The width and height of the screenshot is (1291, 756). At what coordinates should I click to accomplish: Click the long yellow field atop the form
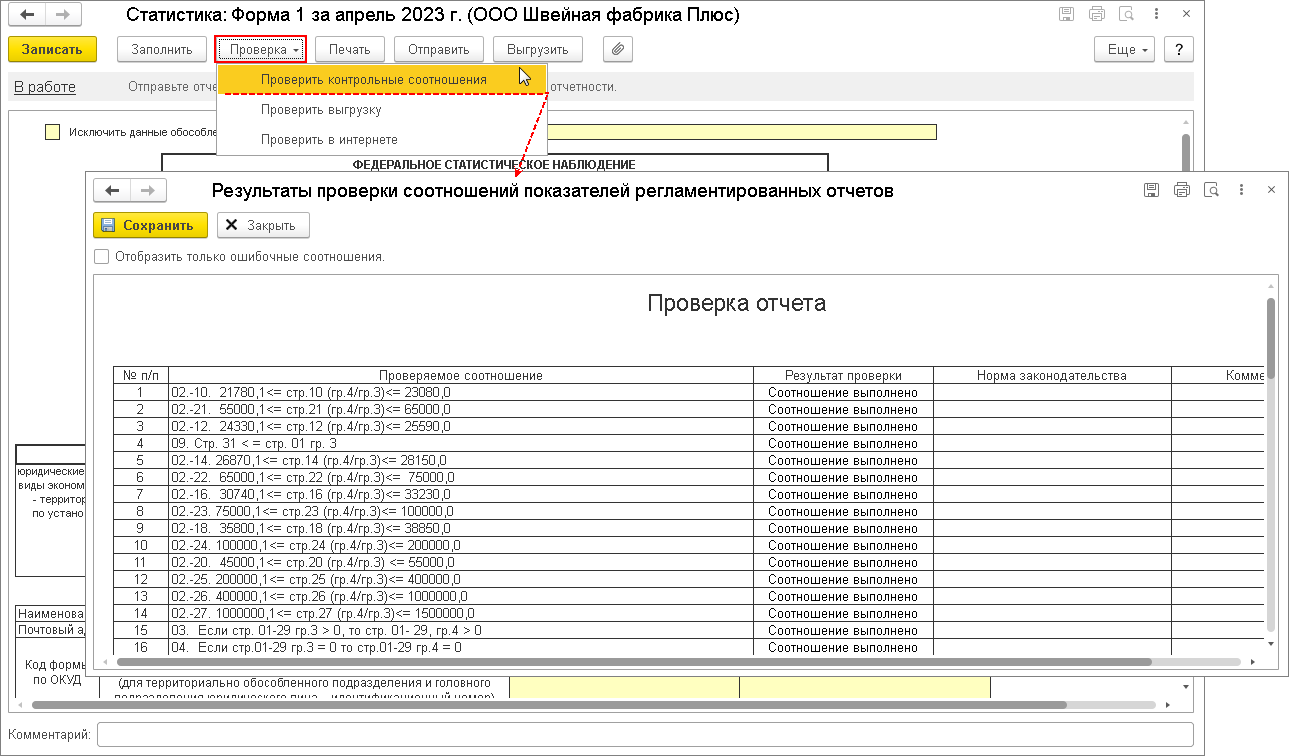point(742,132)
